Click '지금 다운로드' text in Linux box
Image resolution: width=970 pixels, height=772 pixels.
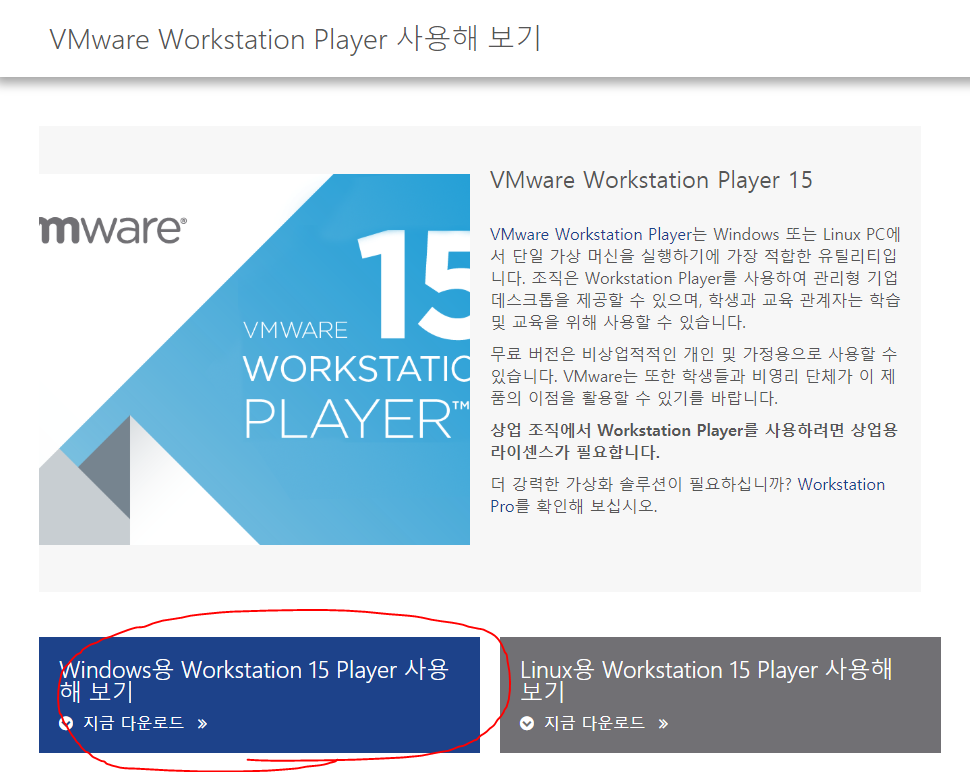coord(594,723)
